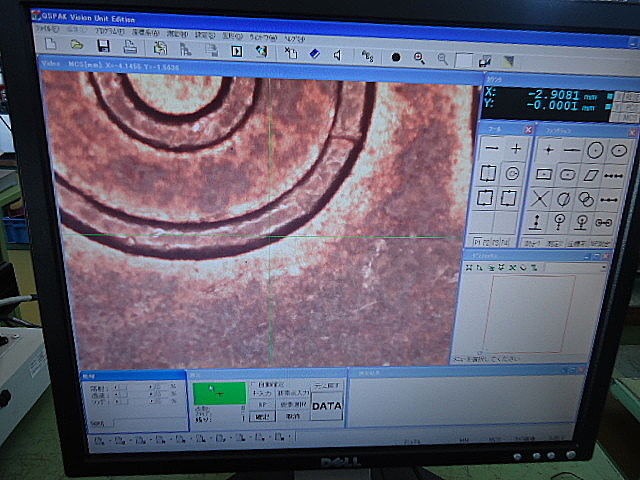Open the third menu ending with (P)

tap(110, 31)
